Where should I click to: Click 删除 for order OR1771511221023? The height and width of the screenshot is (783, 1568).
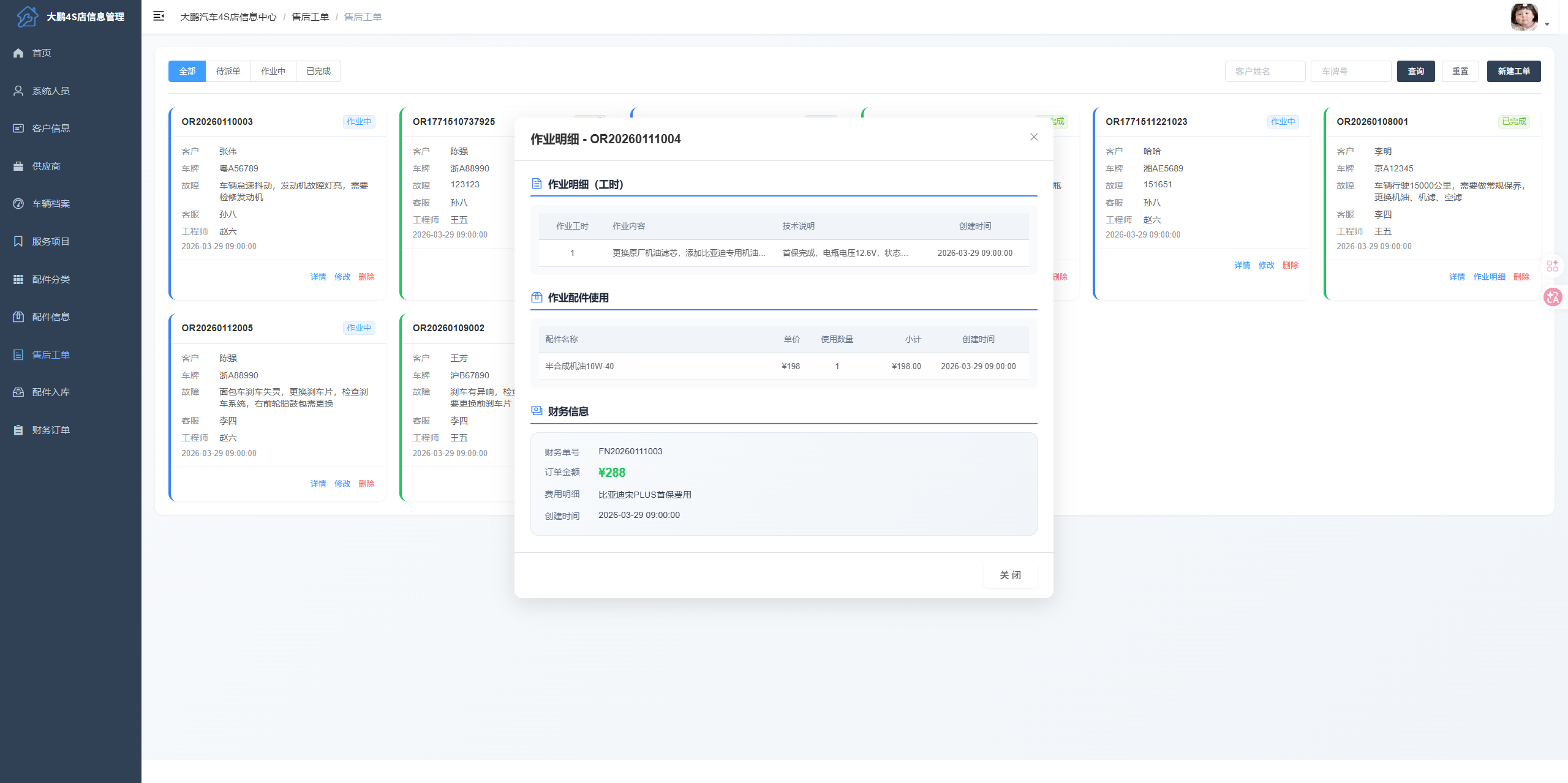(x=1291, y=265)
